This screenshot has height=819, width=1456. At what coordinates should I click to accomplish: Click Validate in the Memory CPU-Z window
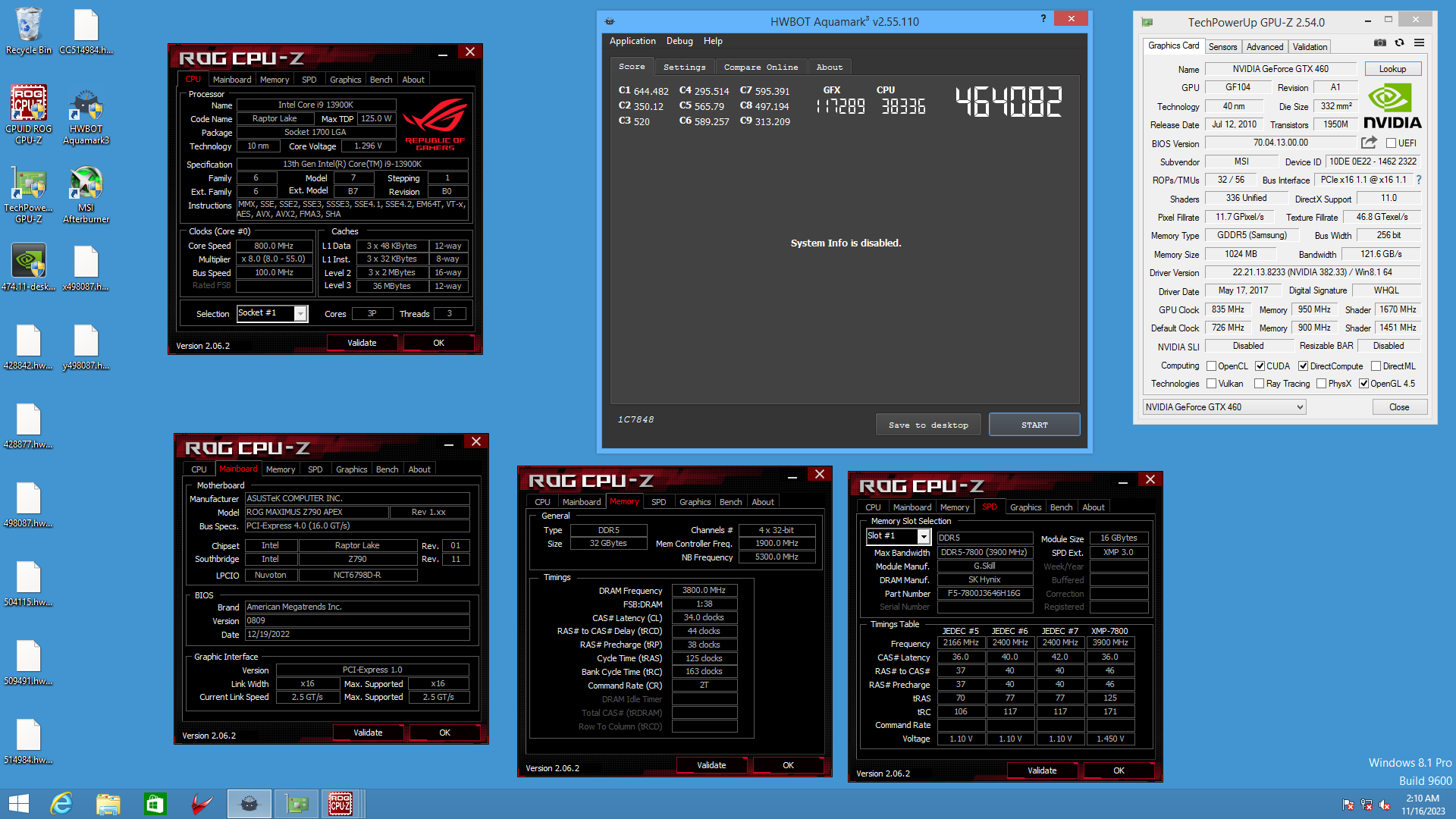tap(711, 765)
